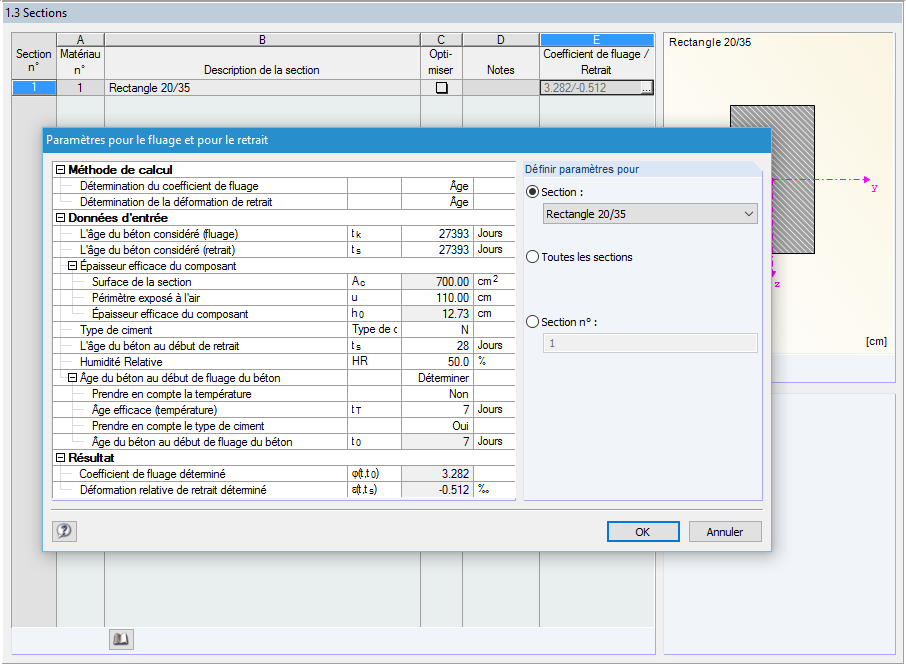Confirm the dialog with OK
This screenshot has height=666, width=906.
[x=643, y=532]
